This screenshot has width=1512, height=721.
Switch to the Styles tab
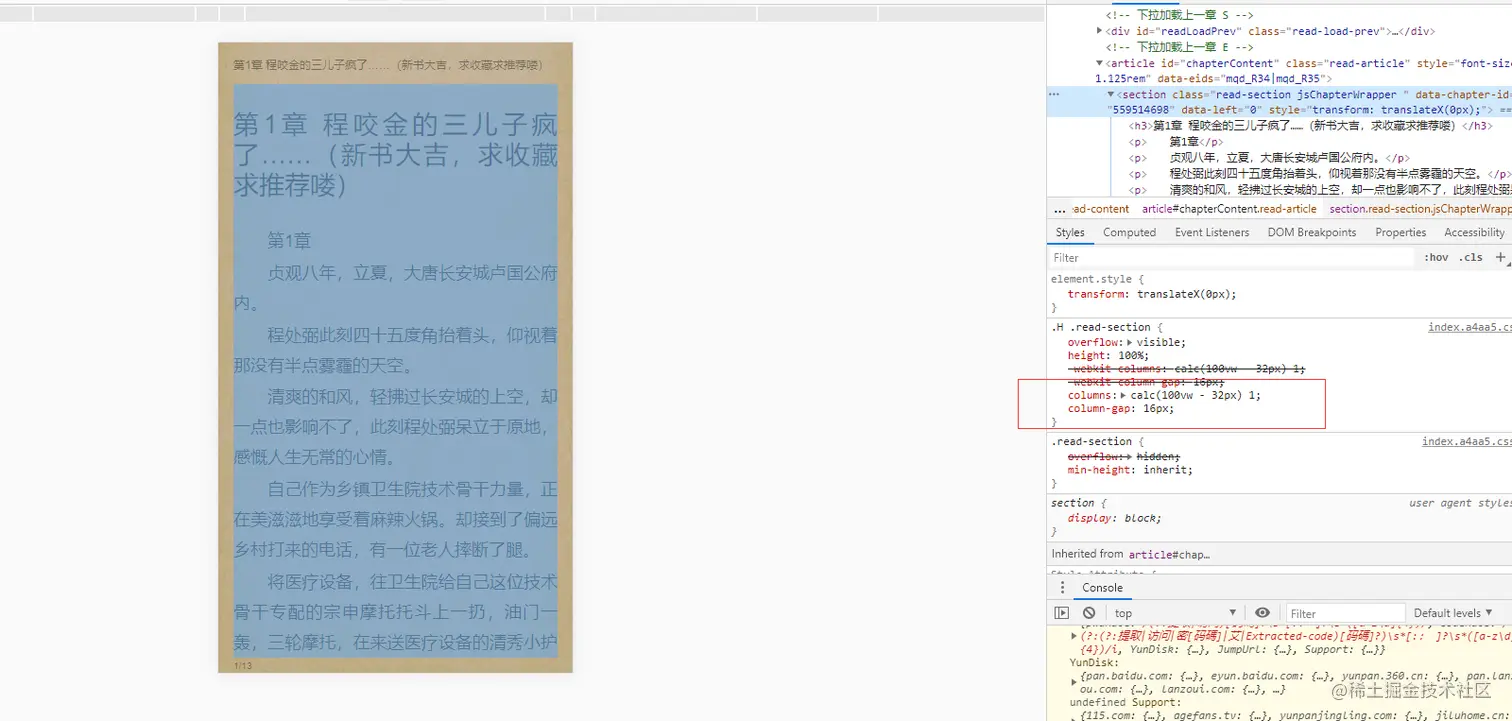(1070, 232)
